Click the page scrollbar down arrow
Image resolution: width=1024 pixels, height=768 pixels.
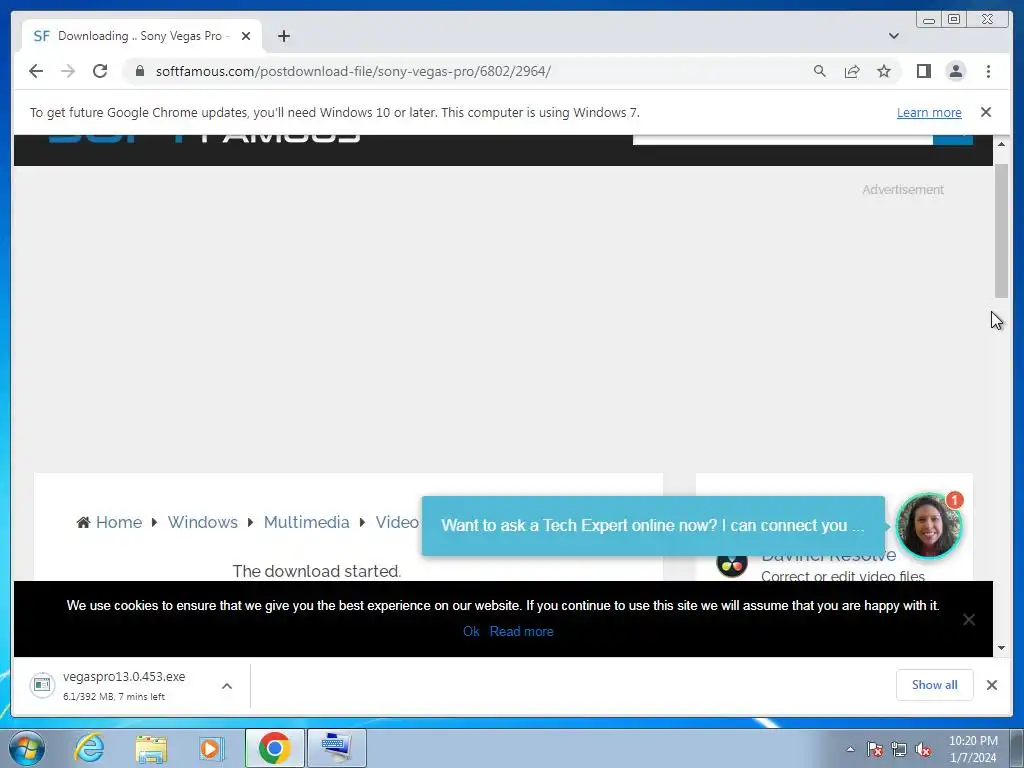pos(1001,648)
